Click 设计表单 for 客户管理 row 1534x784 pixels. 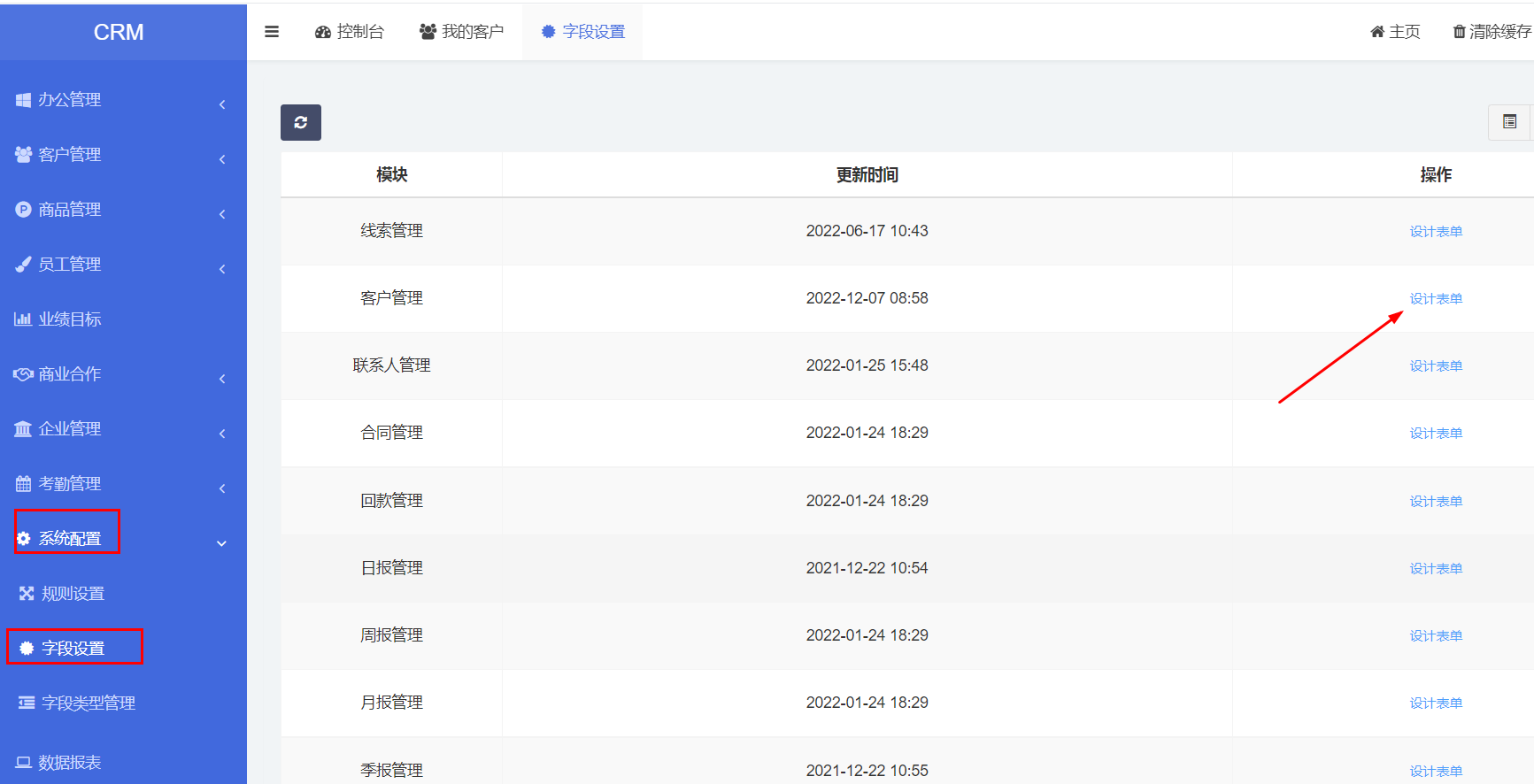click(x=1436, y=299)
